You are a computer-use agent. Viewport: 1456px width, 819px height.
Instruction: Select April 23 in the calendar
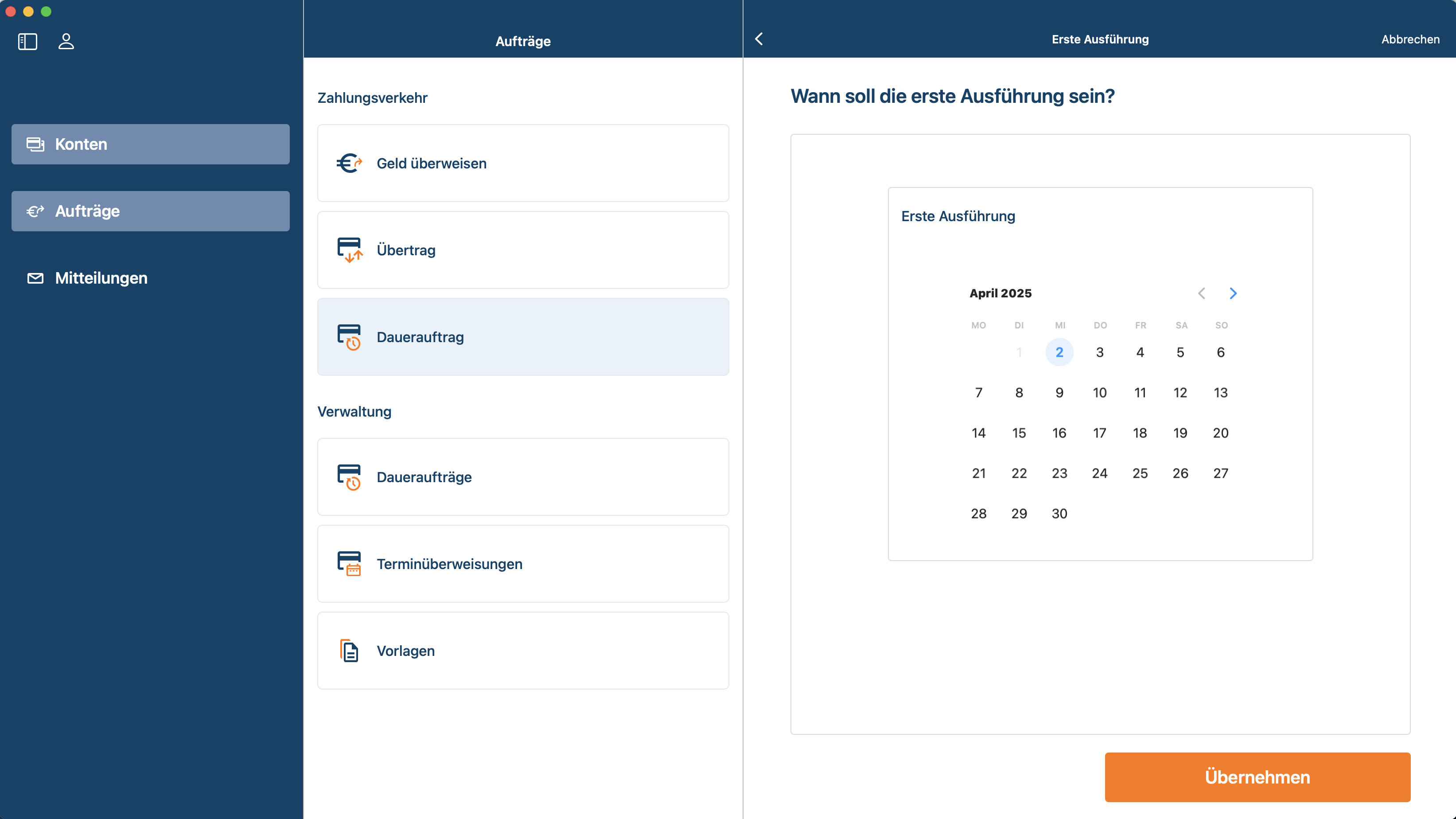tap(1059, 473)
